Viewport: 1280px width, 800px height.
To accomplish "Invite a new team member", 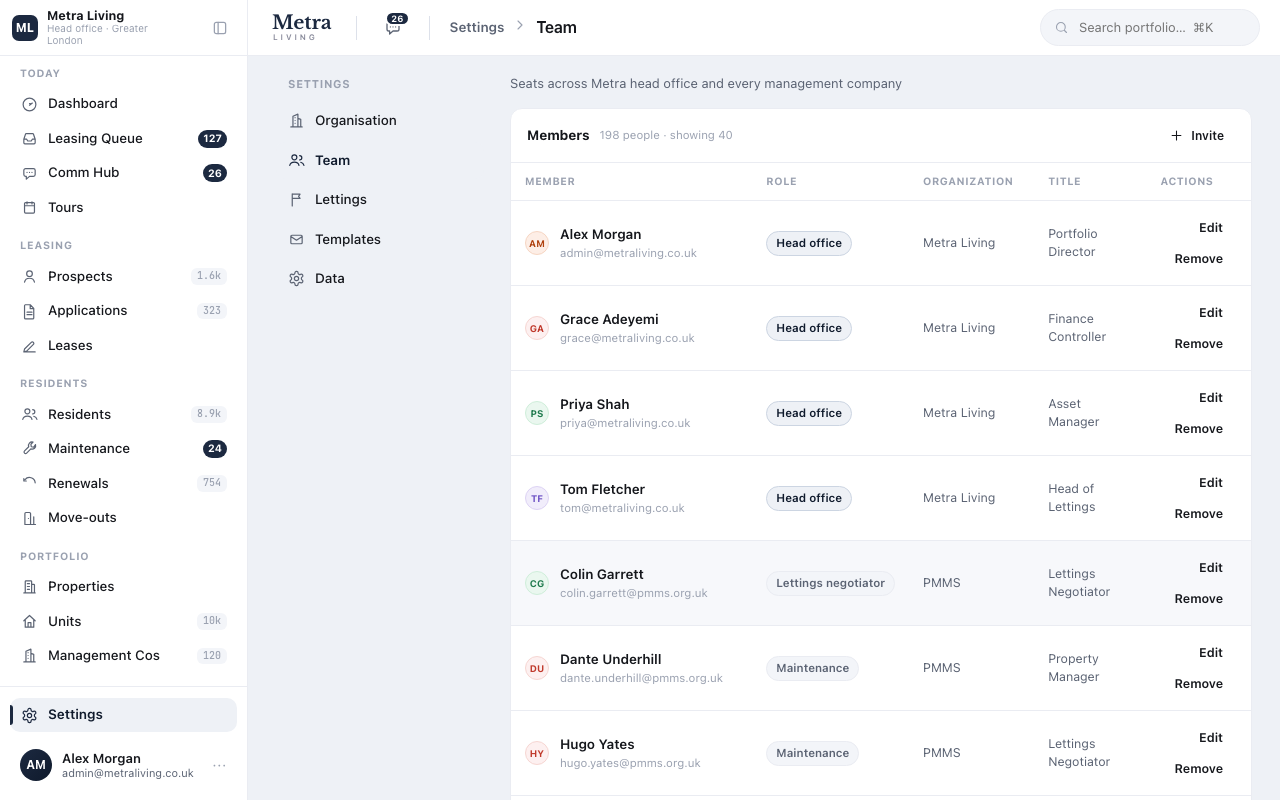I will coord(1197,136).
